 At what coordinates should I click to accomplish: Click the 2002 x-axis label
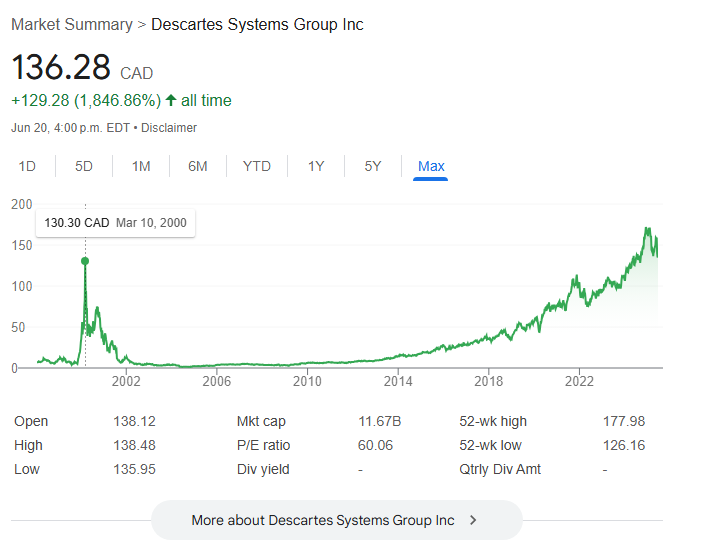coord(126,381)
